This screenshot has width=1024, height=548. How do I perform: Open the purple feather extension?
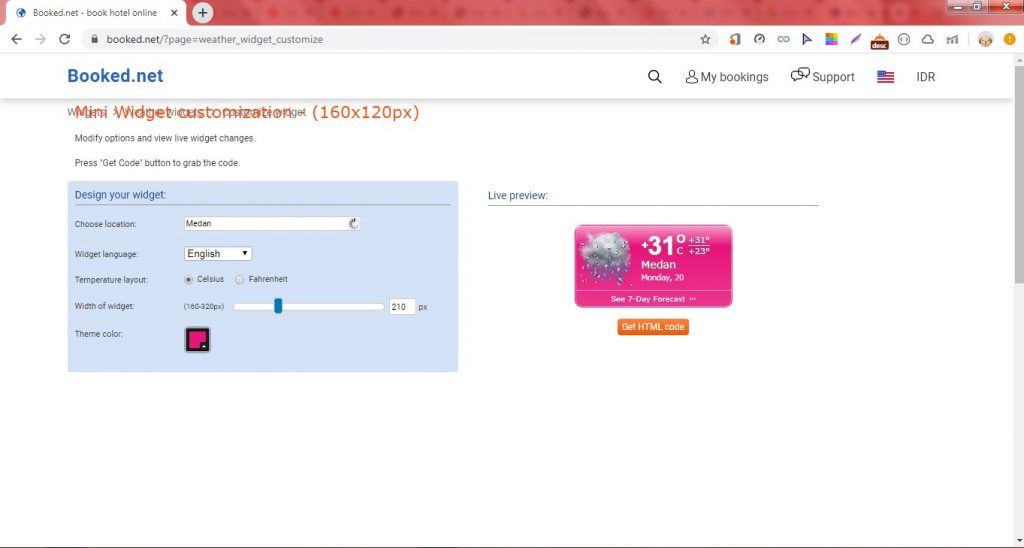[856, 39]
